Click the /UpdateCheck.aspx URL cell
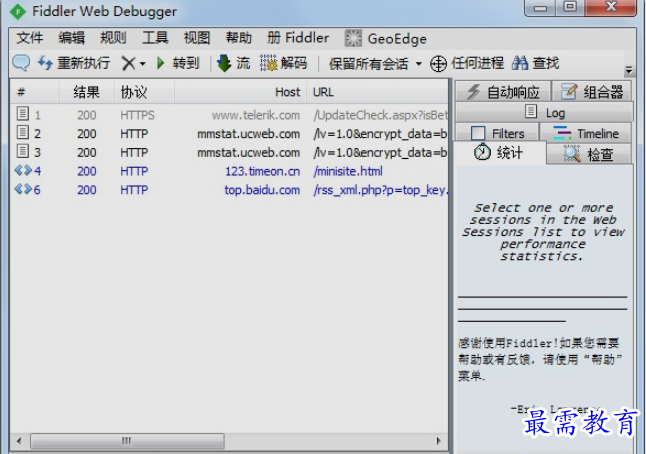The image size is (646, 454). tap(381, 115)
